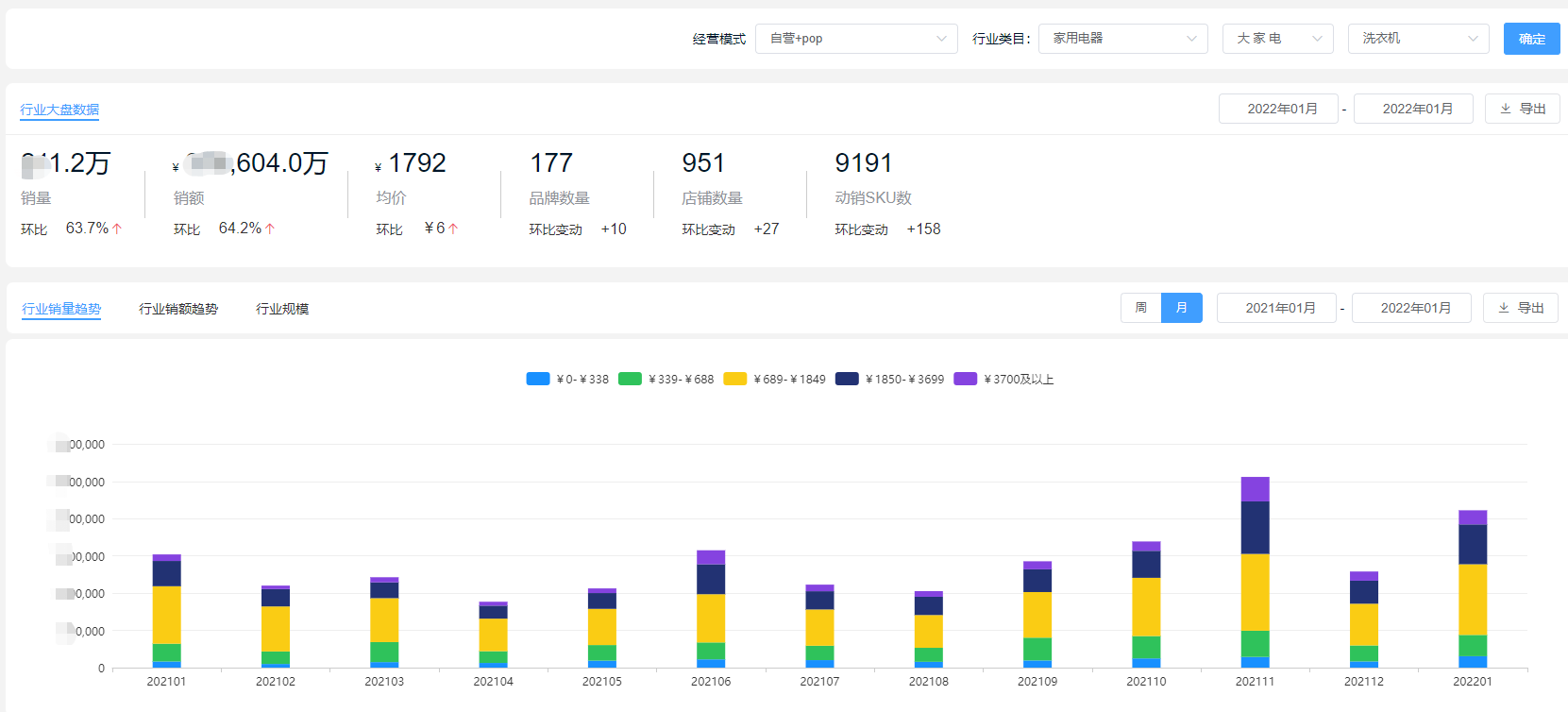This screenshot has width=1568, height=712.
Task: Click the 均价 value ¥1792
Action: [411, 163]
